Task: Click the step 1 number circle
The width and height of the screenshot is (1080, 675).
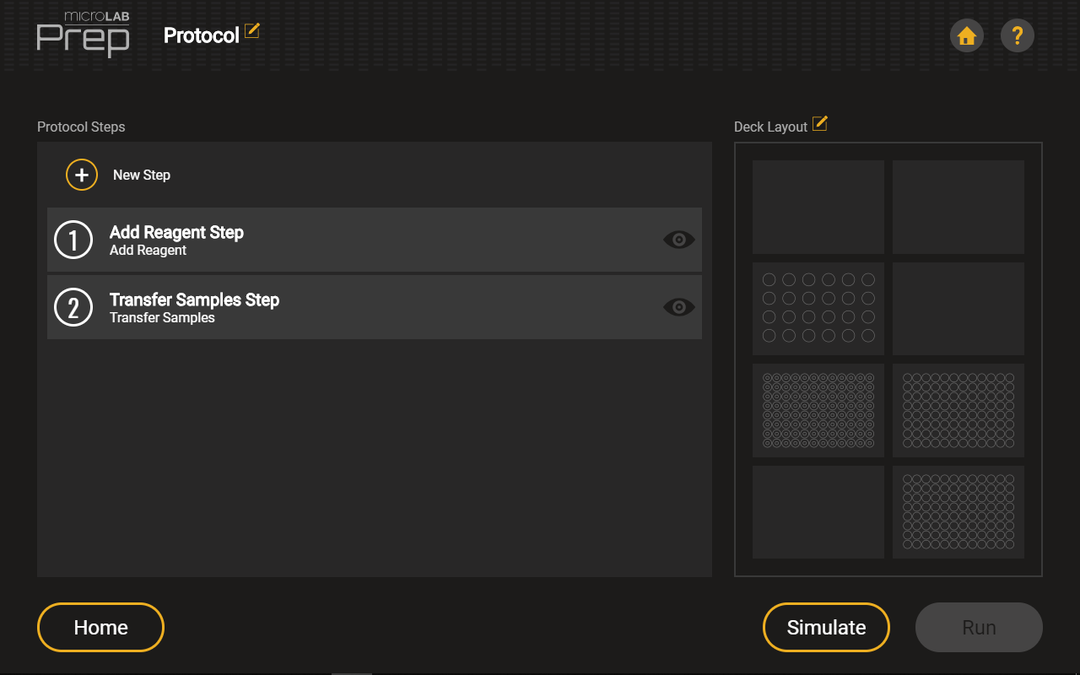Action: (x=73, y=240)
